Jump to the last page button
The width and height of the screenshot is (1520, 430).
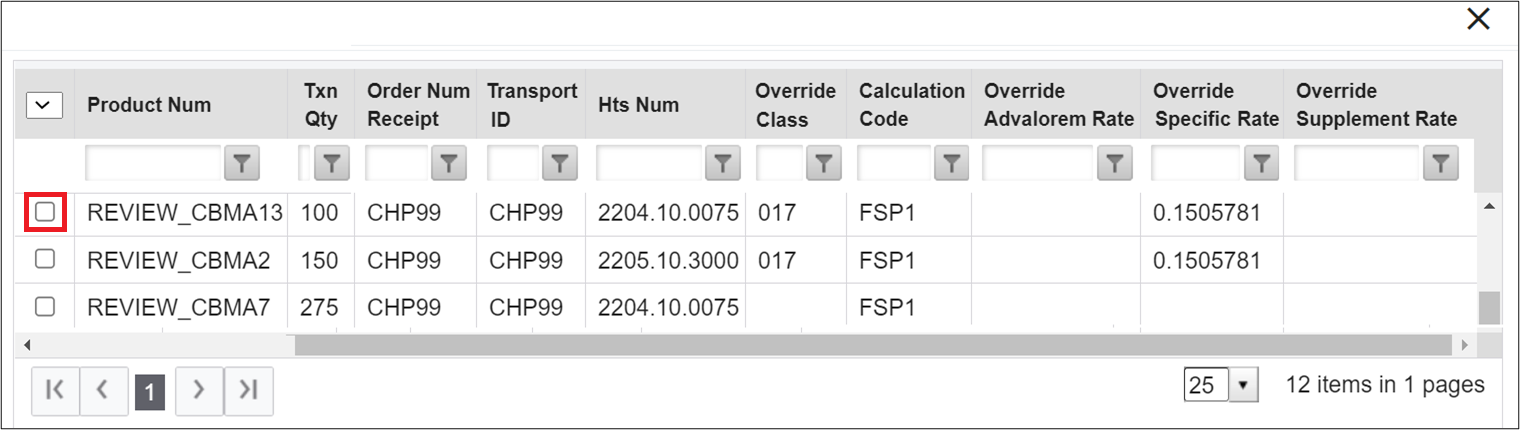click(x=248, y=391)
